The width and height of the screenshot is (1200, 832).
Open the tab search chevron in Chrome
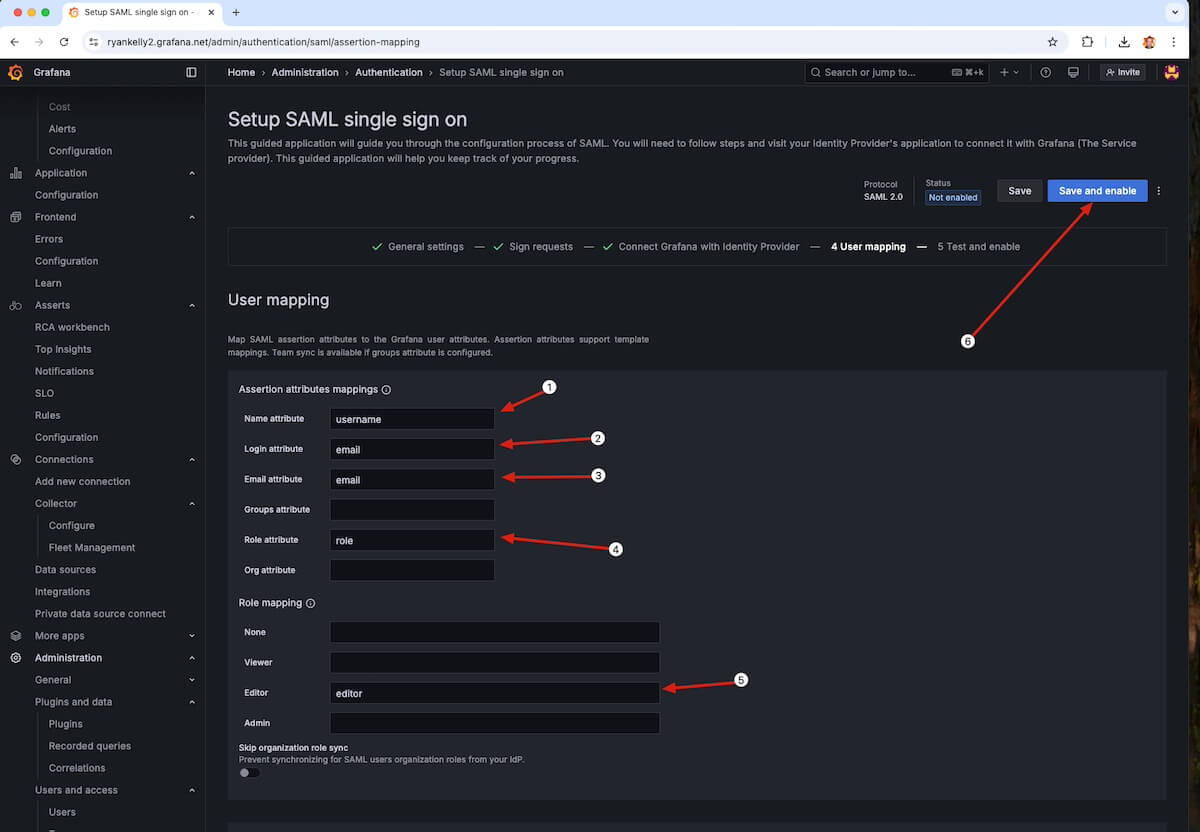[1174, 12]
